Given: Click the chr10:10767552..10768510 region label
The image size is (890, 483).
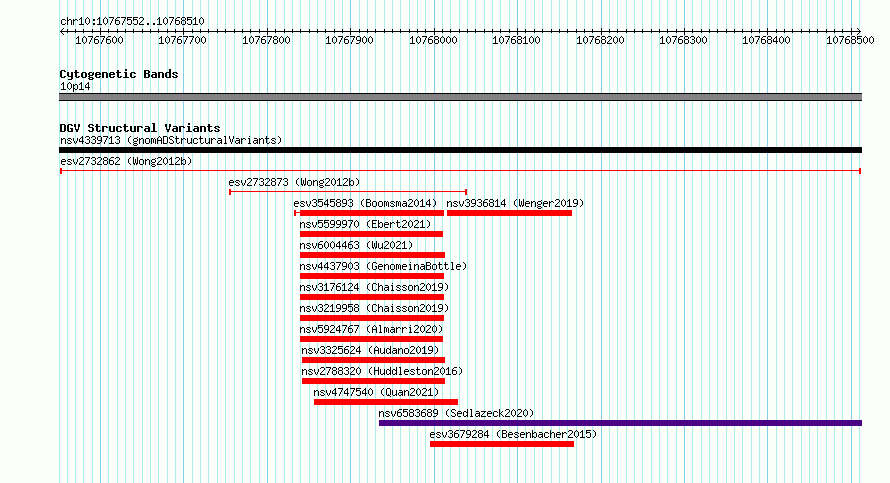Looking at the screenshot, I should [x=132, y=22].
